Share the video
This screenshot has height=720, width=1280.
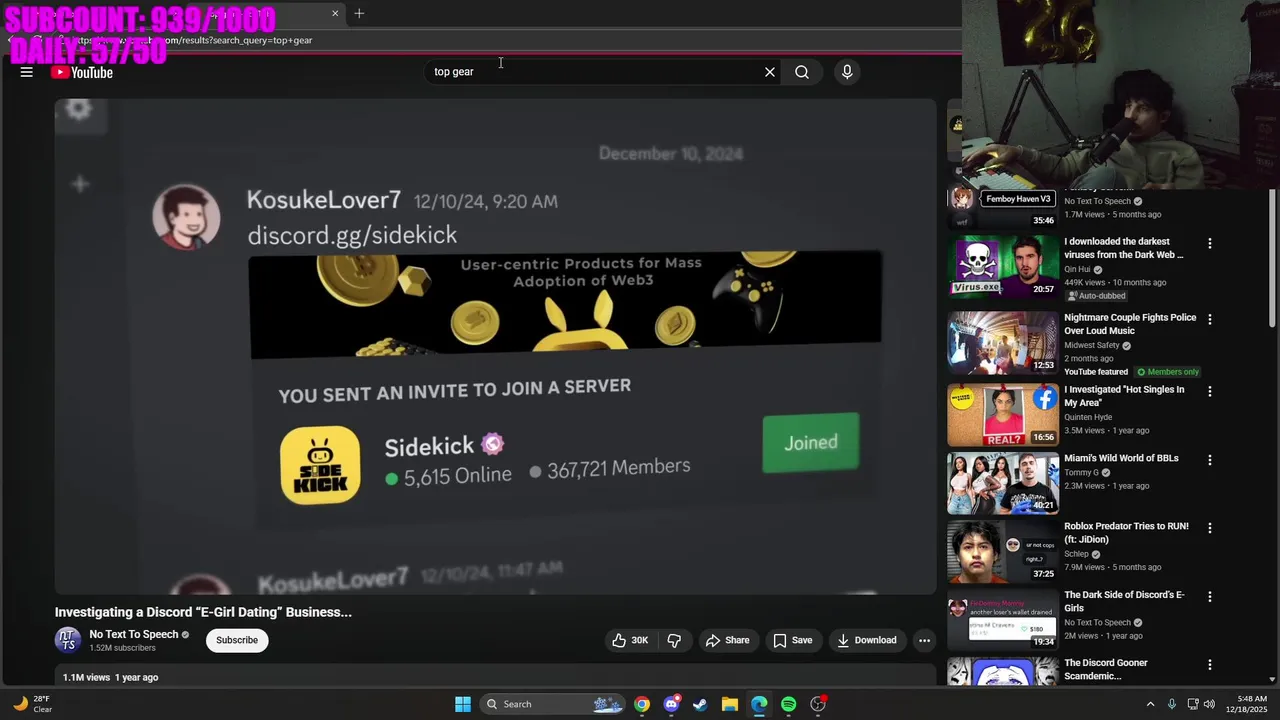click(727, 640)
